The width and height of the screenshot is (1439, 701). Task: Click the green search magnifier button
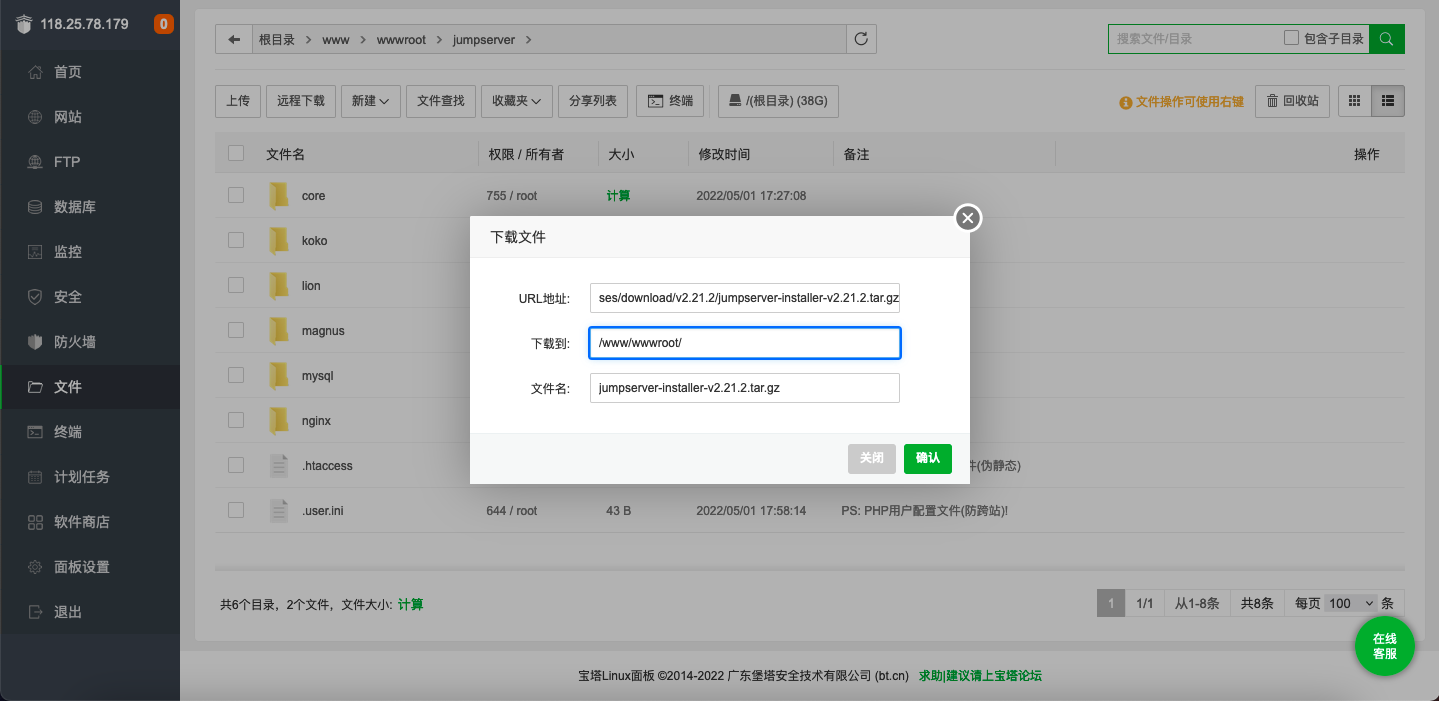1386,39
